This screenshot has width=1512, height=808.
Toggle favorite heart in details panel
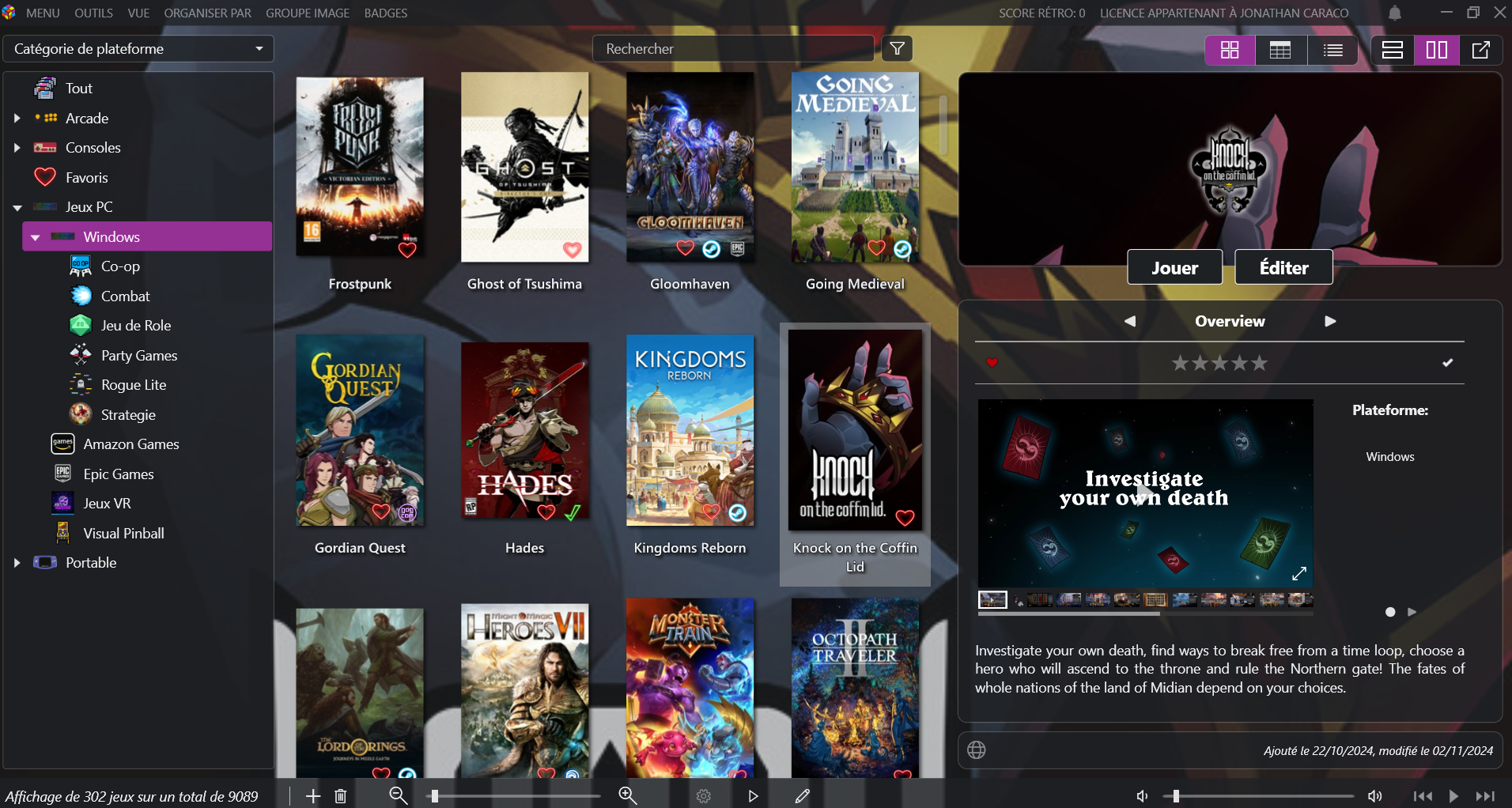992,363
